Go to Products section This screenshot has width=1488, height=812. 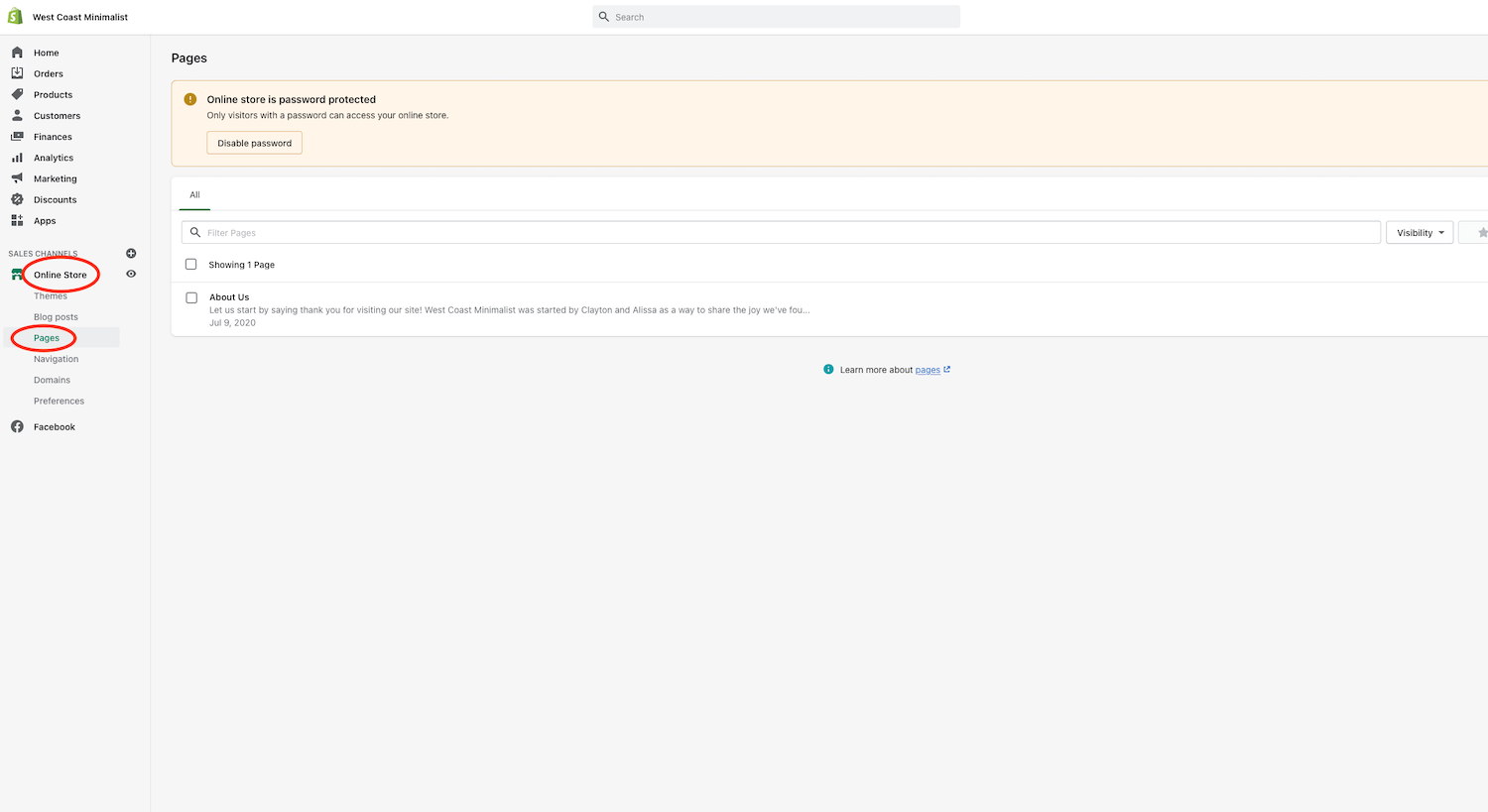click(x=53, y=94)
